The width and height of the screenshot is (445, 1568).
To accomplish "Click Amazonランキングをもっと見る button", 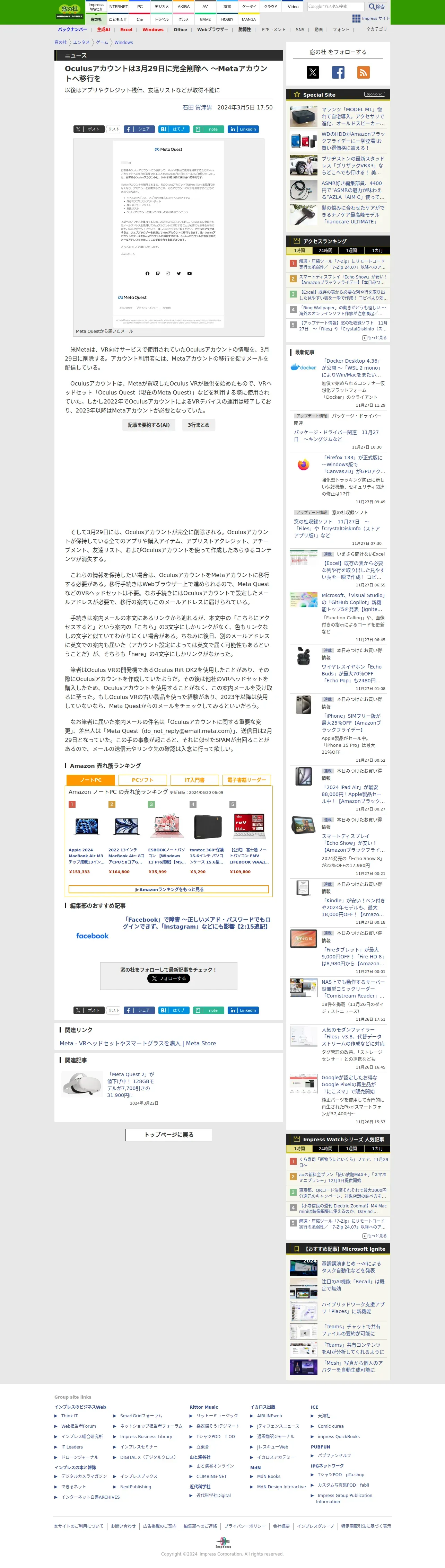I will [x=169, y=889].
